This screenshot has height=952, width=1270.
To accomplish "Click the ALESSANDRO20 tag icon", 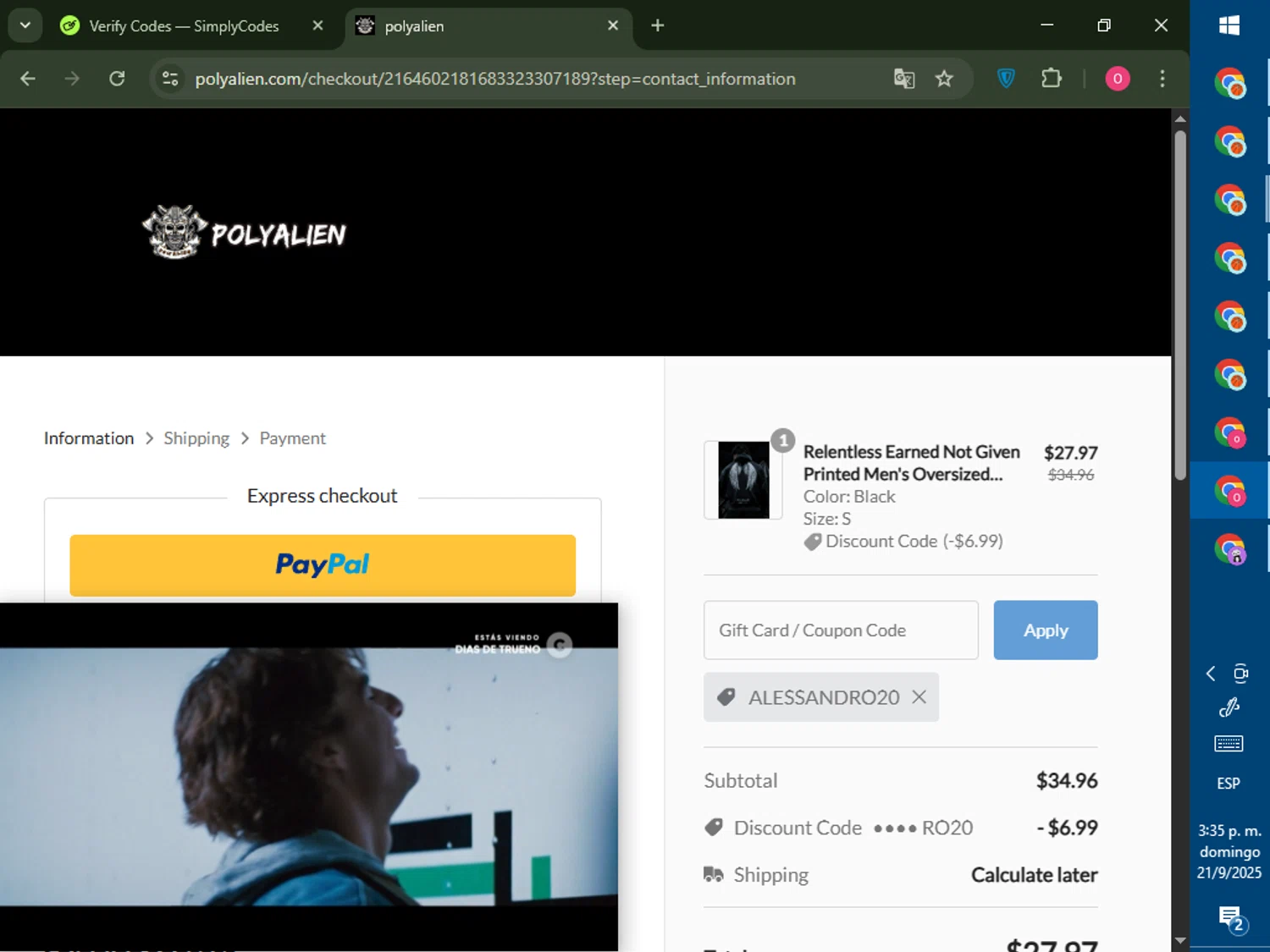I will coord(726,697).
